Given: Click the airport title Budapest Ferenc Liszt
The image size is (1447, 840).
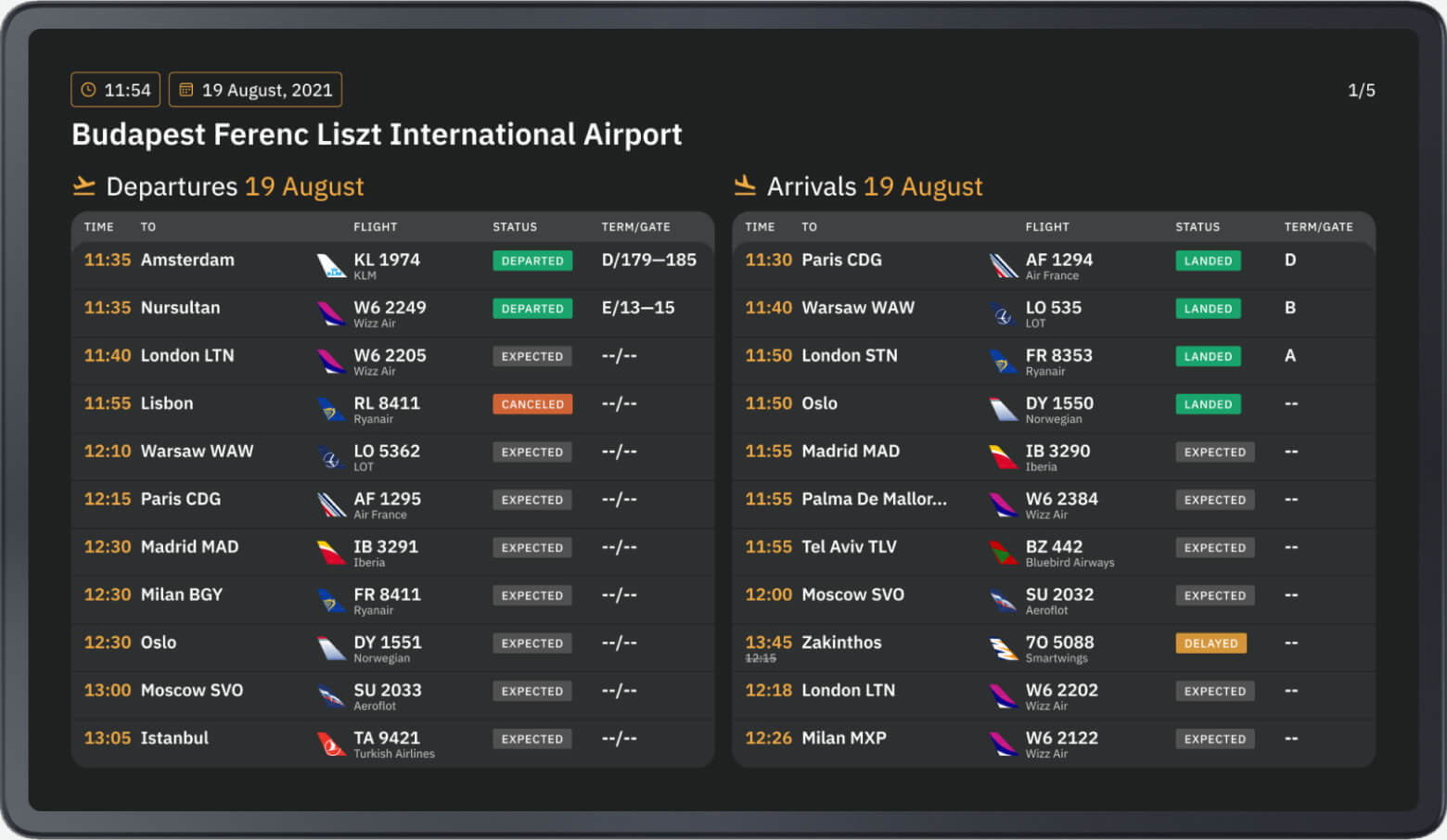Looking at the screenshot, I should coord(377,134).
